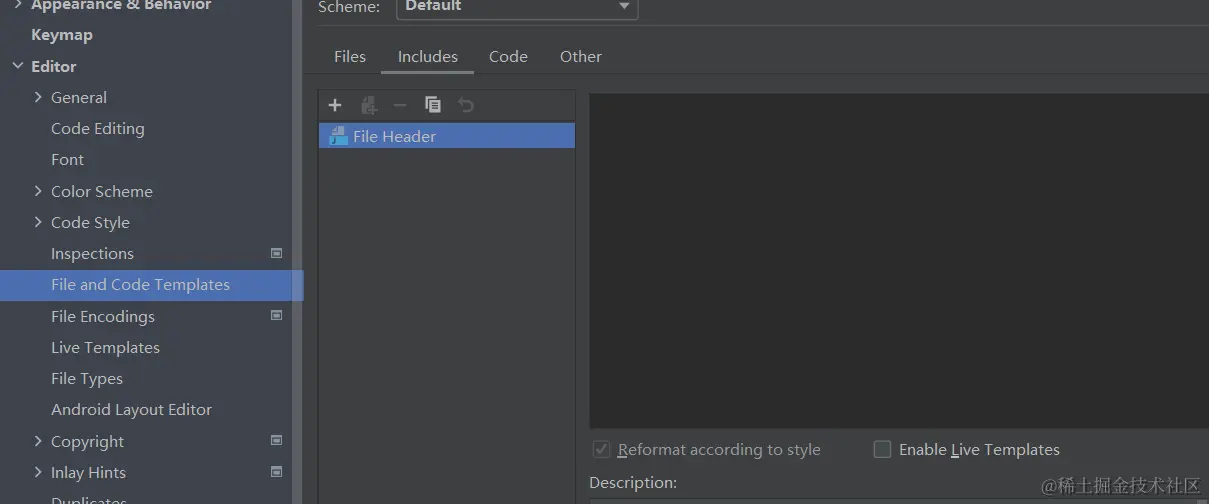Expand the Code Style node
The height and width of the screenshot is (504, 1209).
(38, 223)
